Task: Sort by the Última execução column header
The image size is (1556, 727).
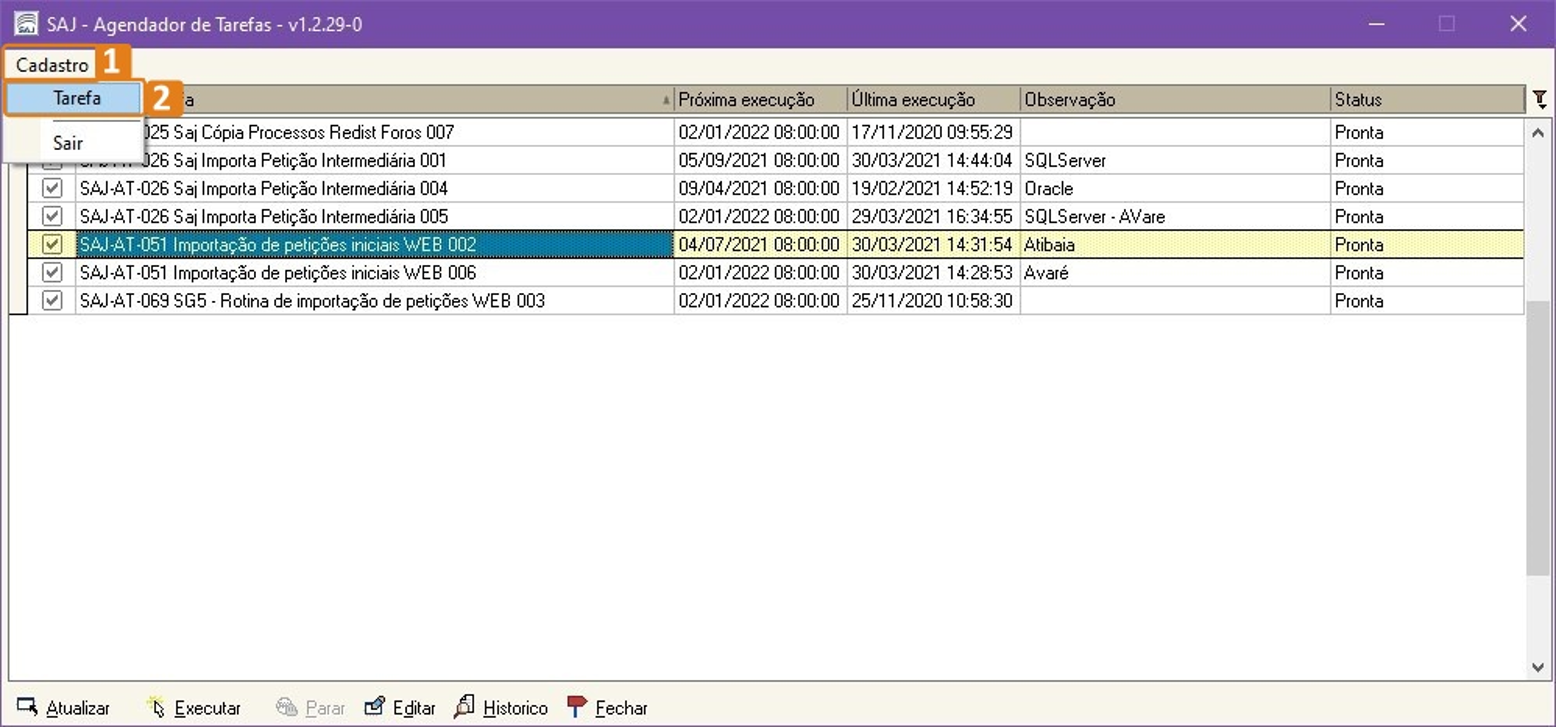Action: tap(934, 99)
